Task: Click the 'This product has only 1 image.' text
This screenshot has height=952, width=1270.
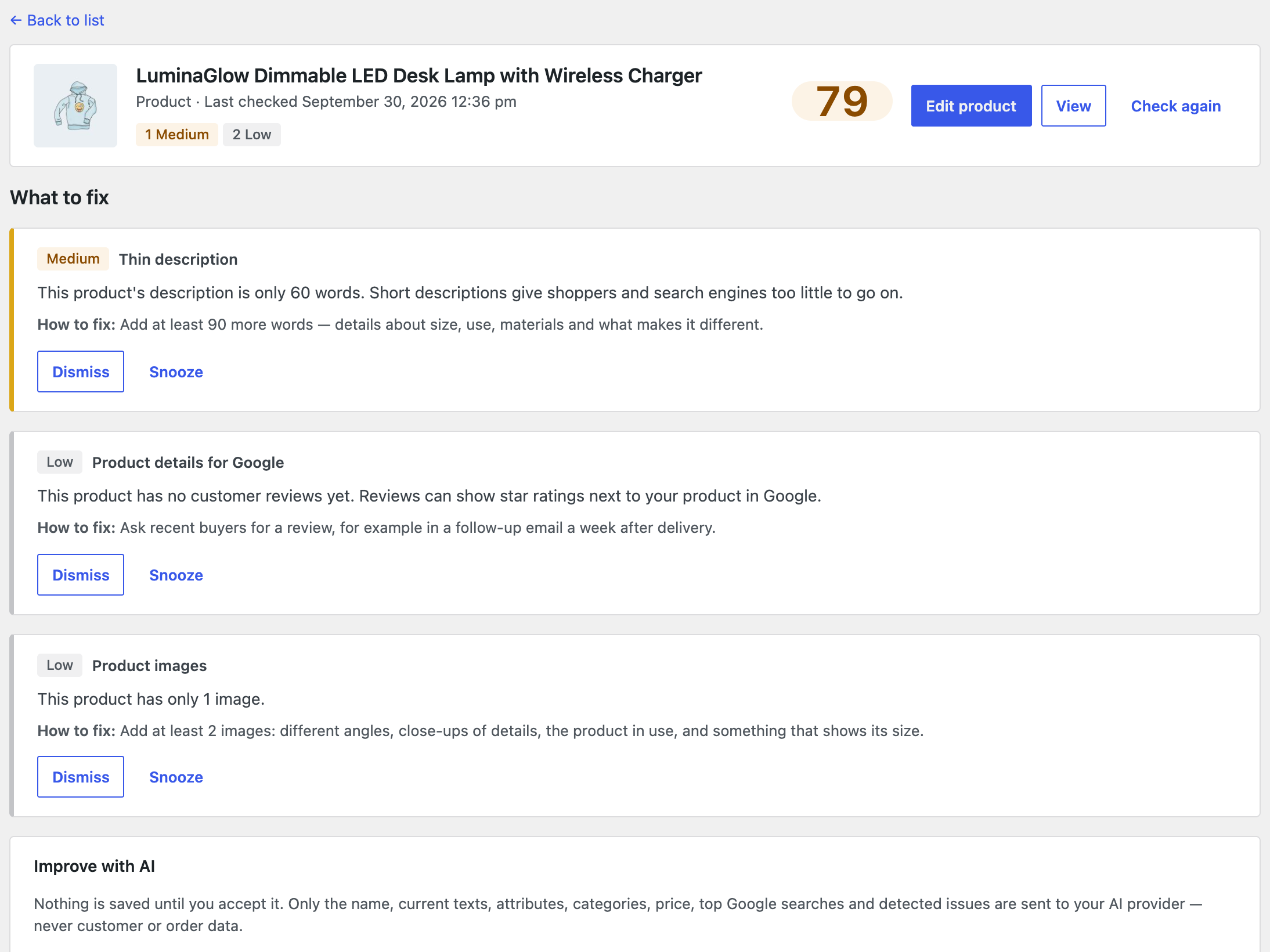Action: click(x=151, y=699)
